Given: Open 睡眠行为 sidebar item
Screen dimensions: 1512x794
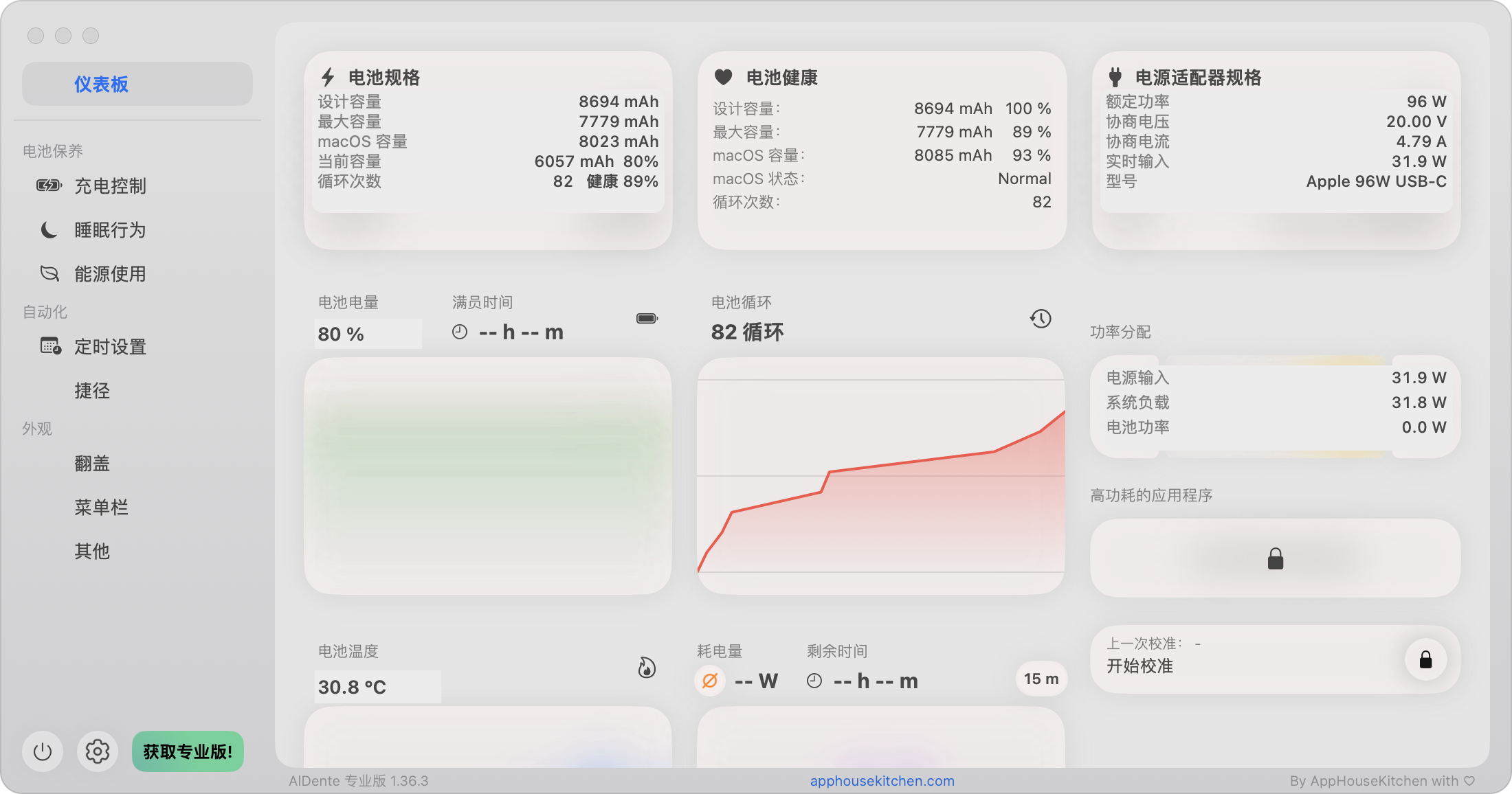Looking at the screenshot, I should pos(110,230).
